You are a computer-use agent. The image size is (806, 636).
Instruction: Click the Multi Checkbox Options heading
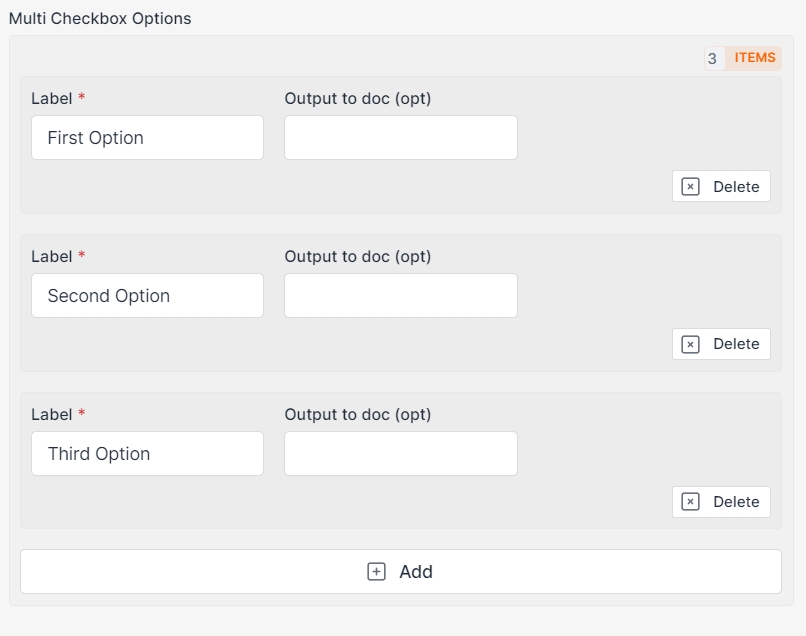100,19
